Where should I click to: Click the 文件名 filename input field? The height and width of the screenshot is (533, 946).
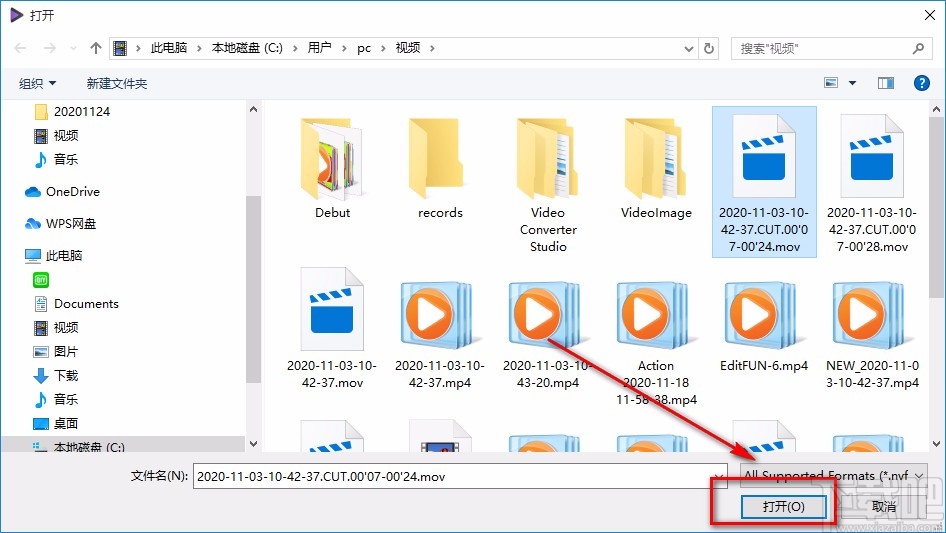460,476
